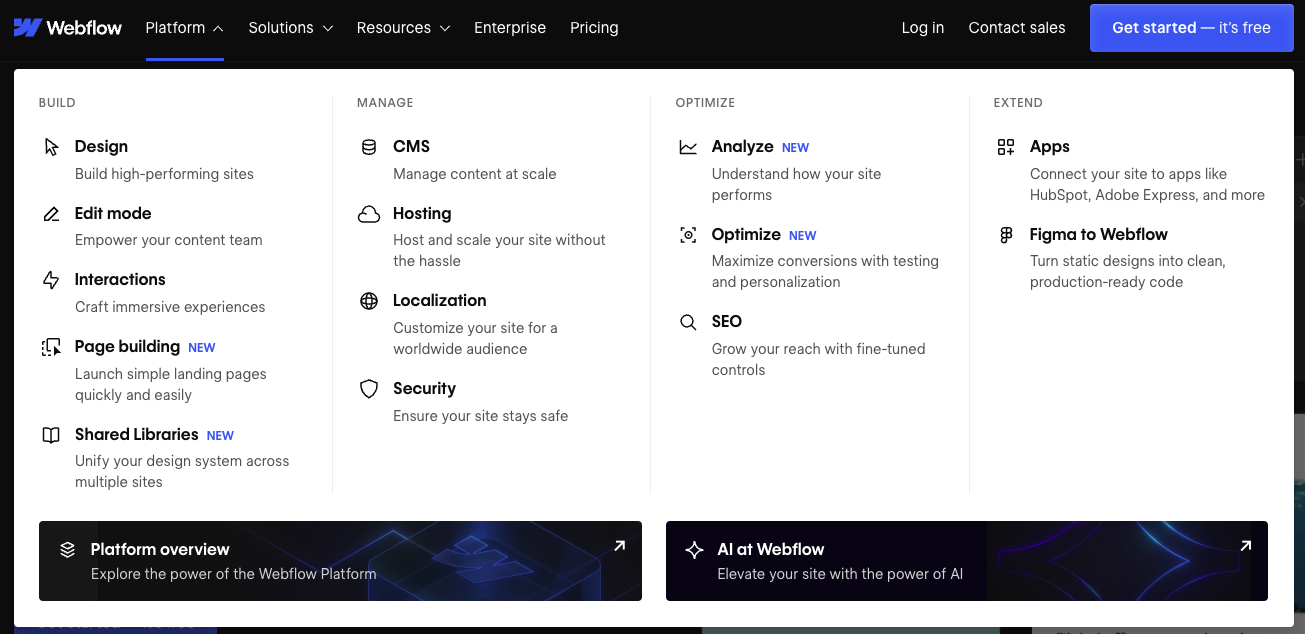Open the AI at Webflow card
The width and height of the screenshot is (1305, 634).
[967, 561]
